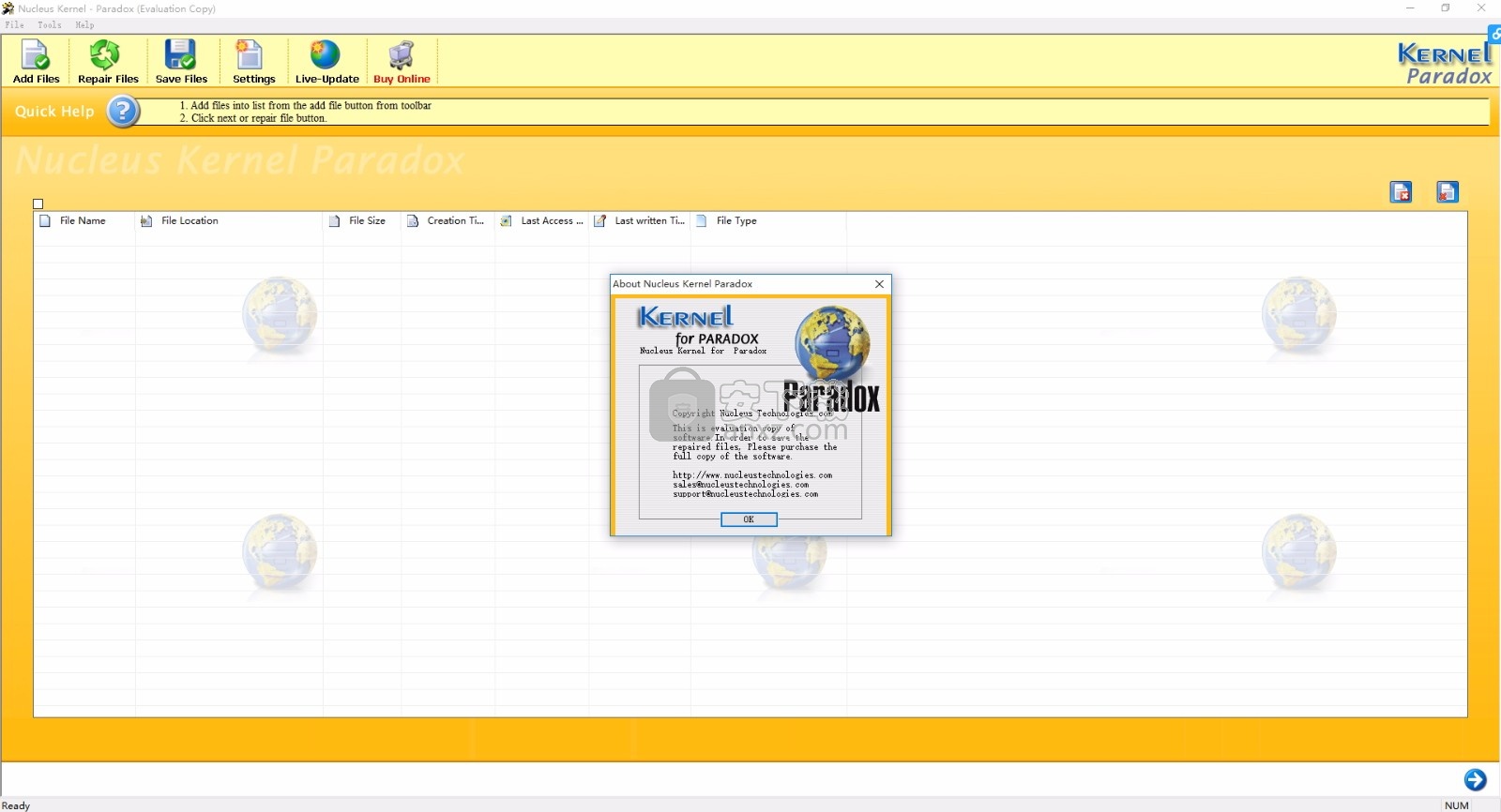
Task: Click OK in the About dialog
Action: [x=749, y=519]
